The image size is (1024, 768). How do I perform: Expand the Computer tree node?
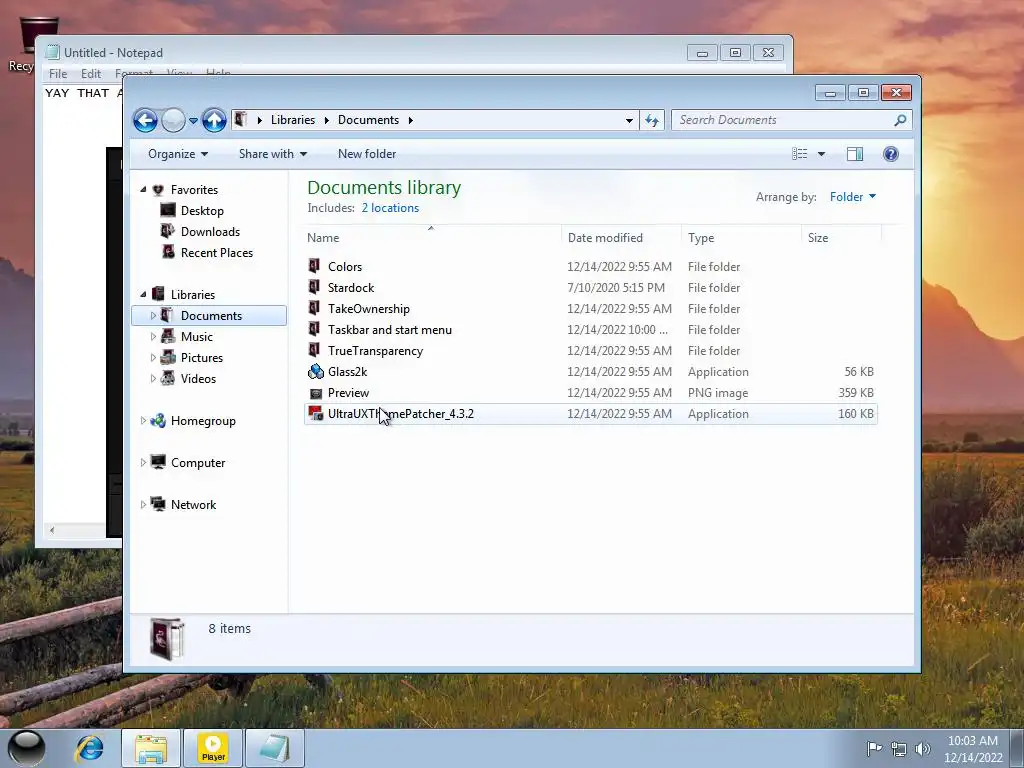click(x=143, y=462)
